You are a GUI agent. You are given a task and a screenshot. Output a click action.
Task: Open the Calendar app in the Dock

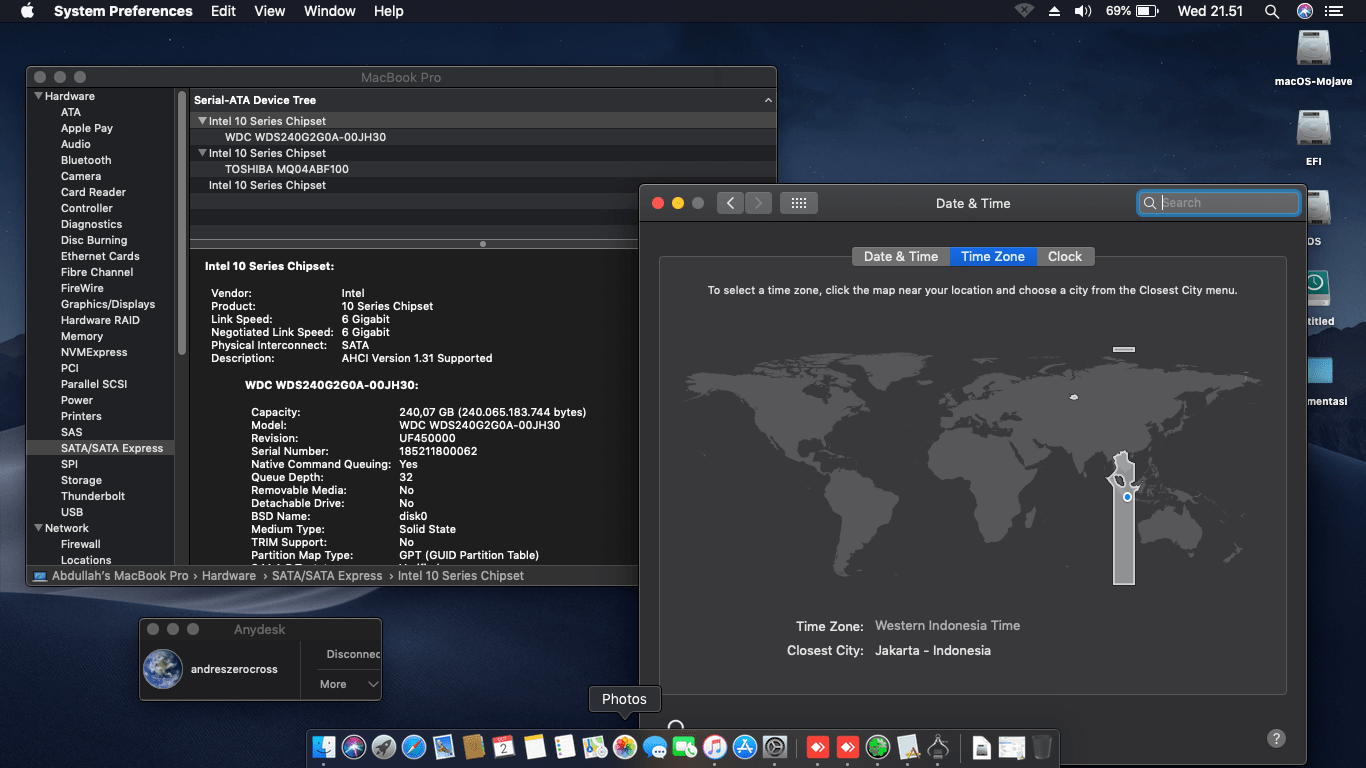[503, 748]
